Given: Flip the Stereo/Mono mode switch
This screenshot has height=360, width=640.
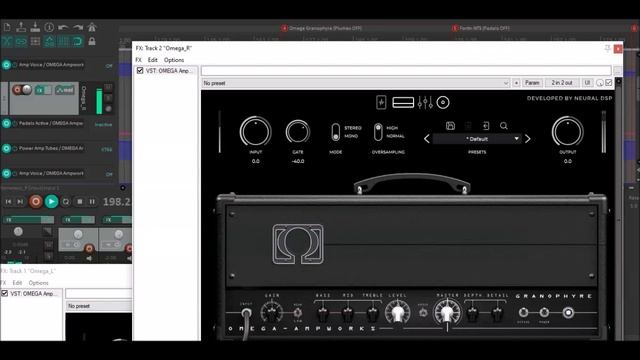Looking at the screenshot, I should (336, 132).
